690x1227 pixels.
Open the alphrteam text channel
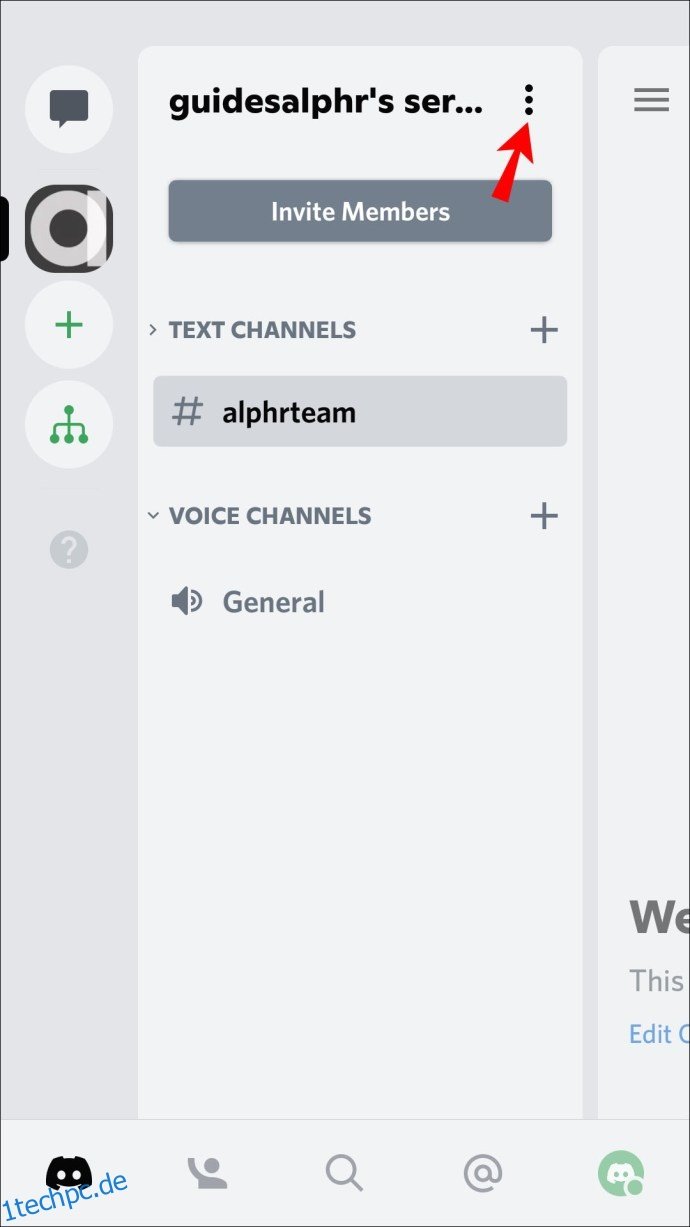[x=360, y=411]
